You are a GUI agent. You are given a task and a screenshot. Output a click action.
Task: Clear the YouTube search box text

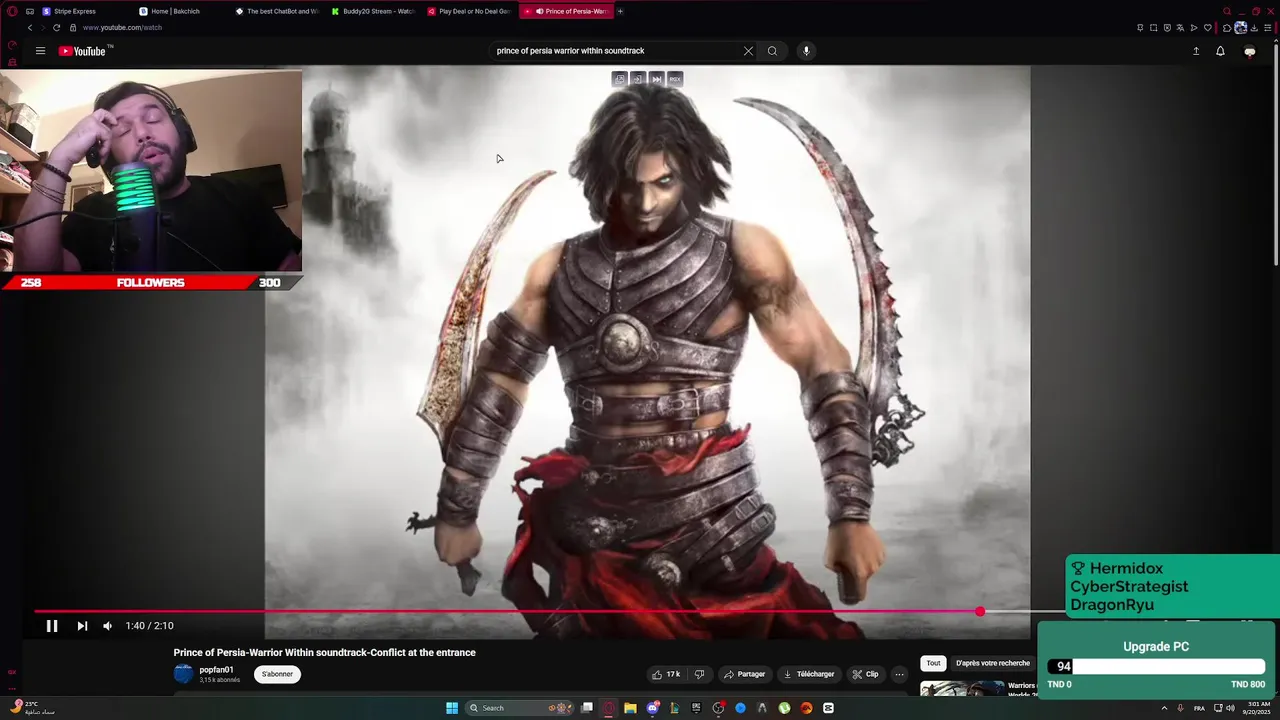(x=748, y=51)
